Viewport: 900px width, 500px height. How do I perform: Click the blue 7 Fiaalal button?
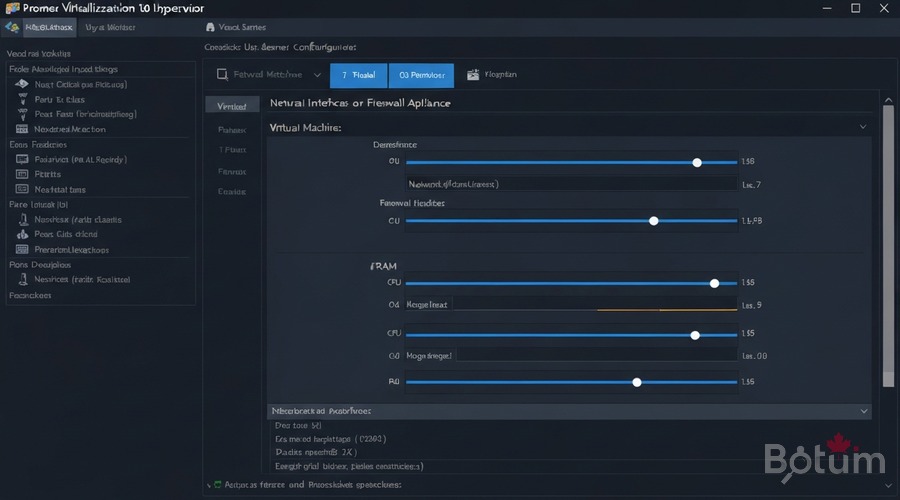pyautogui.click(x=359, y=75)
